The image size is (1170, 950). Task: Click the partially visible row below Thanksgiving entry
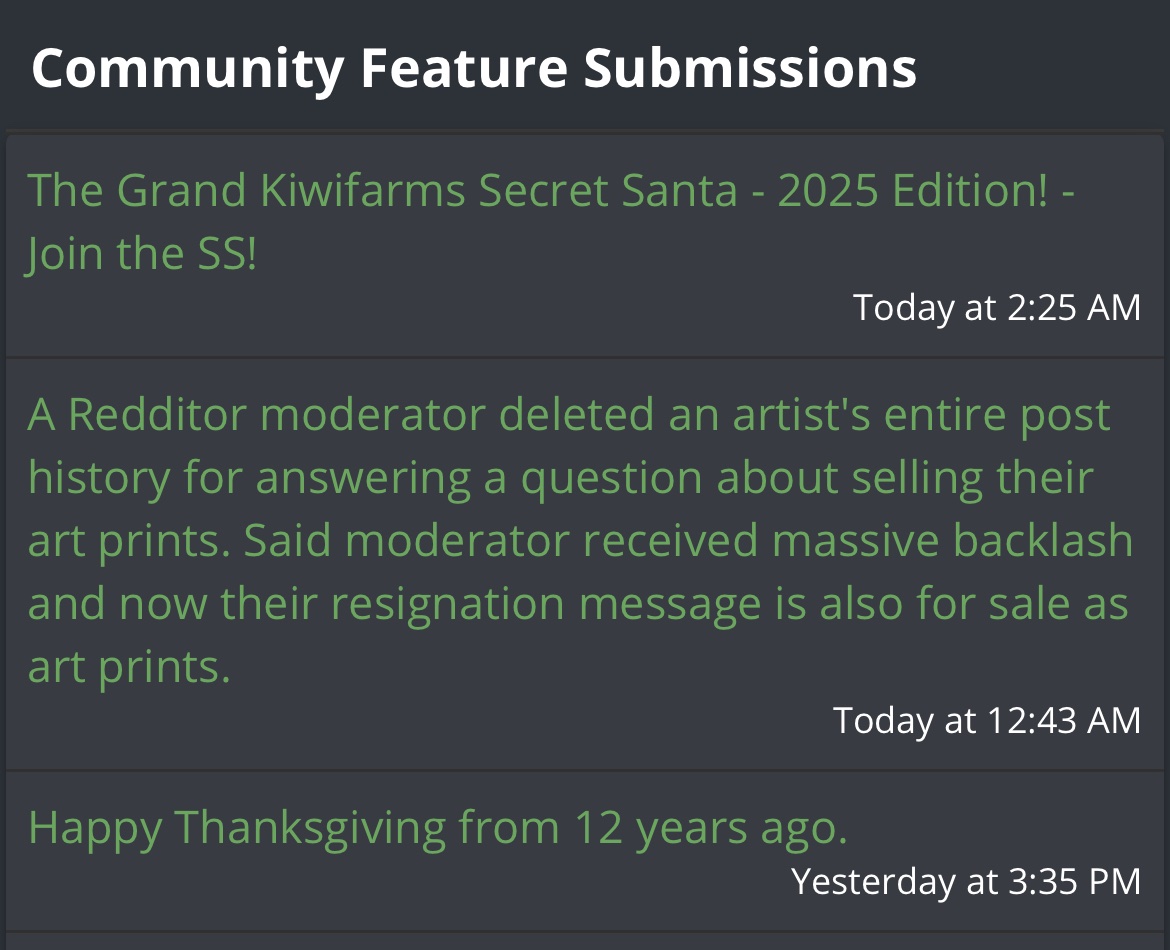pos(585,941)
